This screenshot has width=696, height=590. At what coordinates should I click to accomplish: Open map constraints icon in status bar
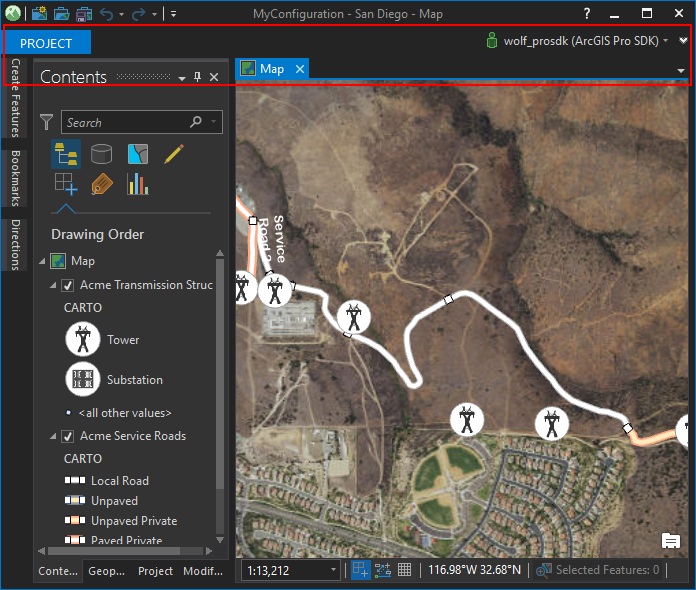pos(383,570)
